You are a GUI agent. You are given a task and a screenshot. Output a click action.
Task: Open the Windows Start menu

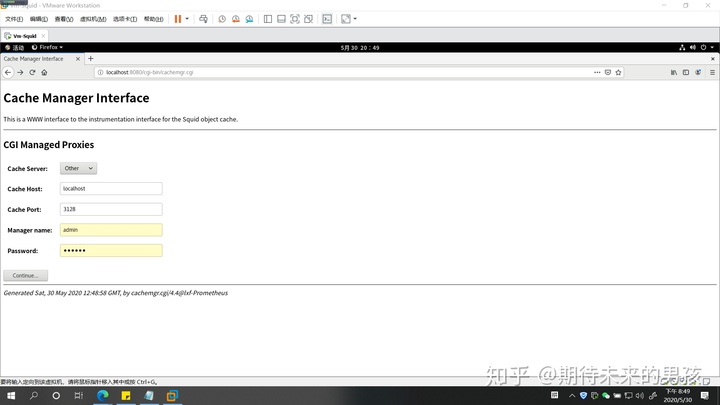(x=11, y=395)
